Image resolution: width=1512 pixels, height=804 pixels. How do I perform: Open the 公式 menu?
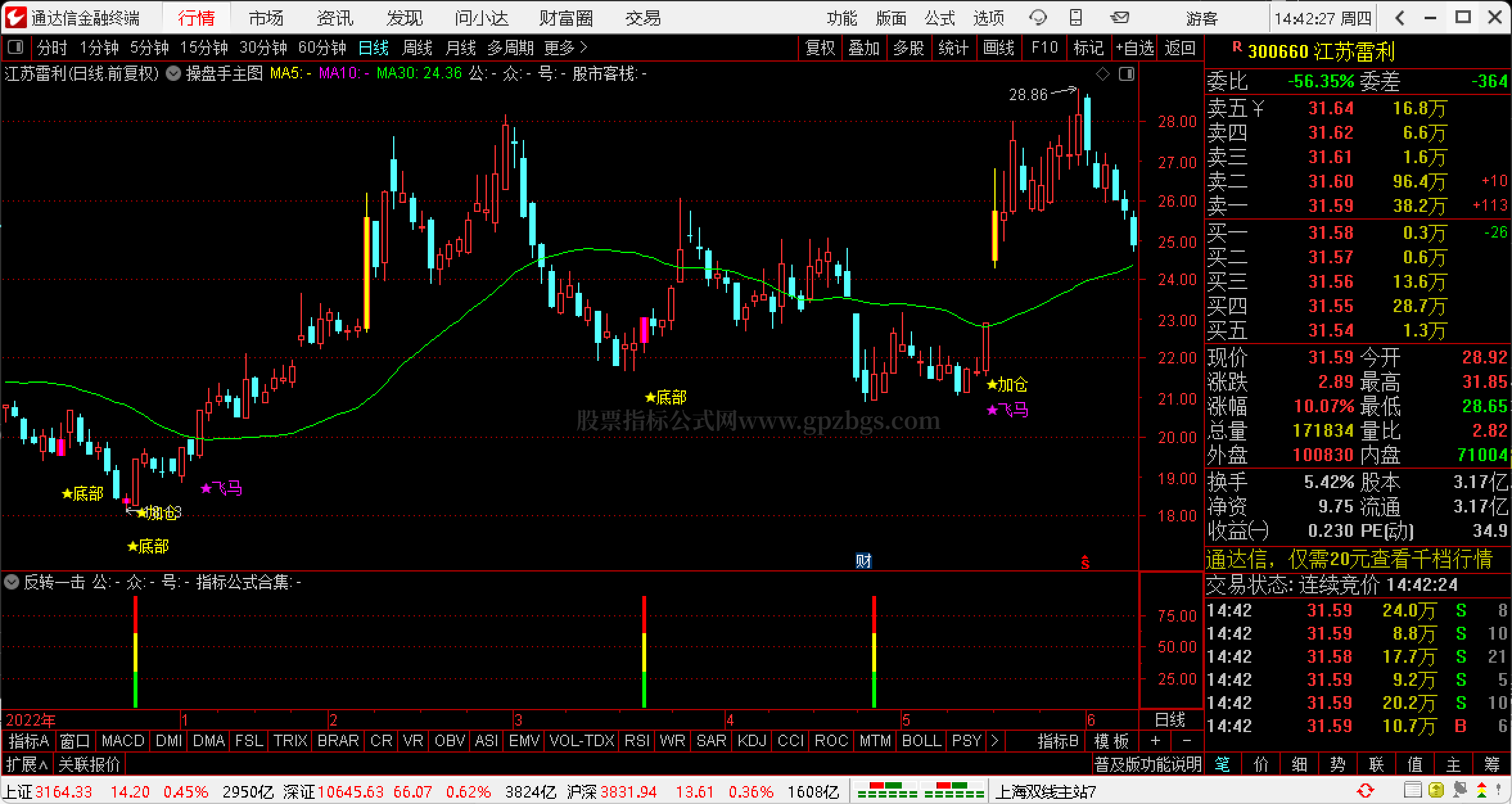940,18
